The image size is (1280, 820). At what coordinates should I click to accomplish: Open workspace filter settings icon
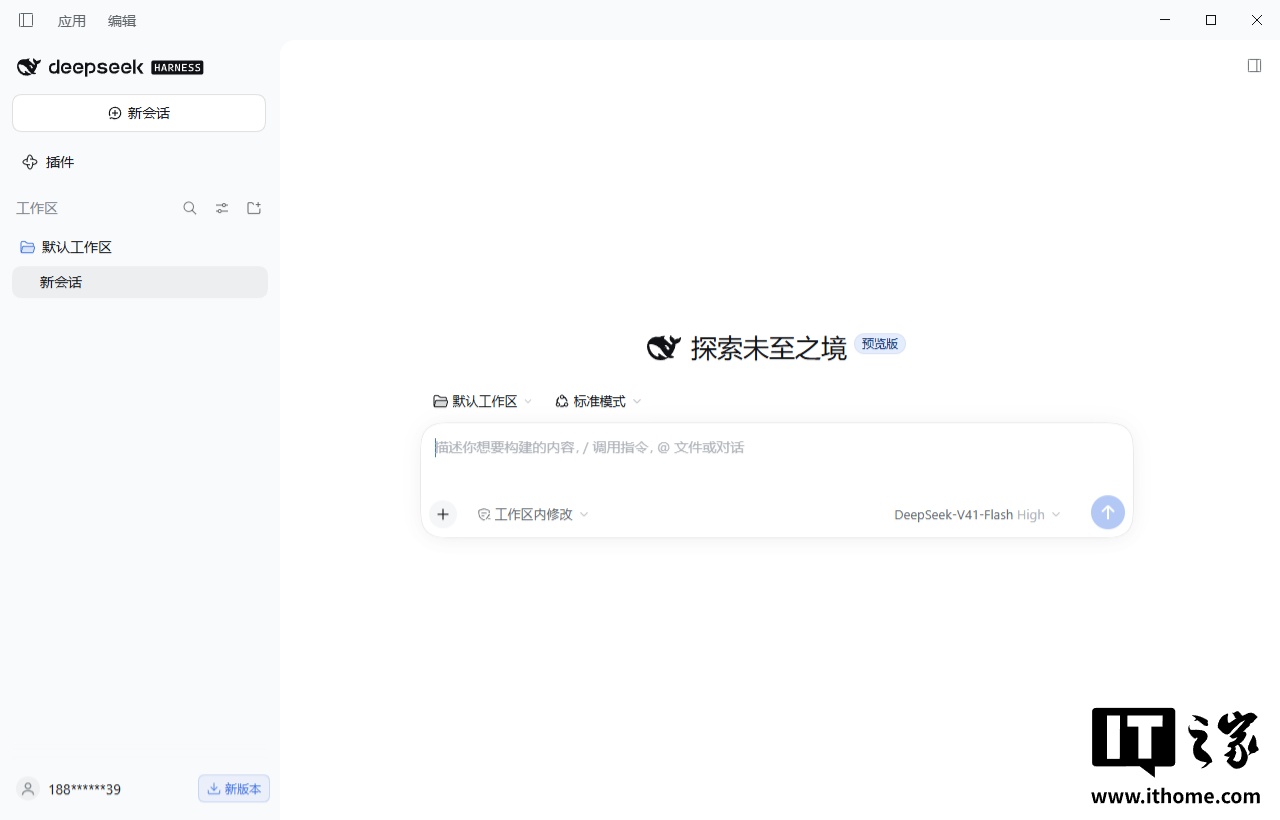point(222,208)
